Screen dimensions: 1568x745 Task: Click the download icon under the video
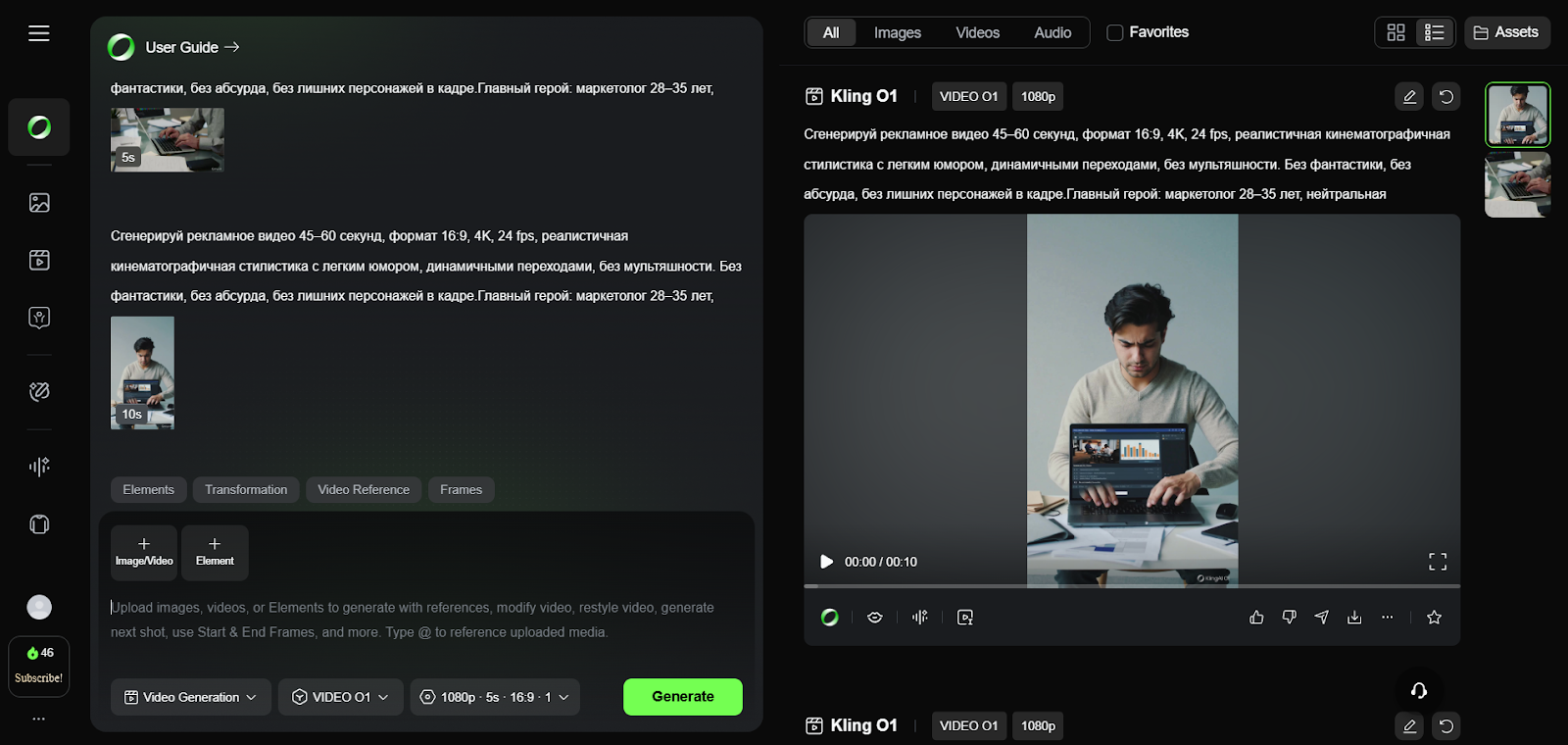(1354, 618)
